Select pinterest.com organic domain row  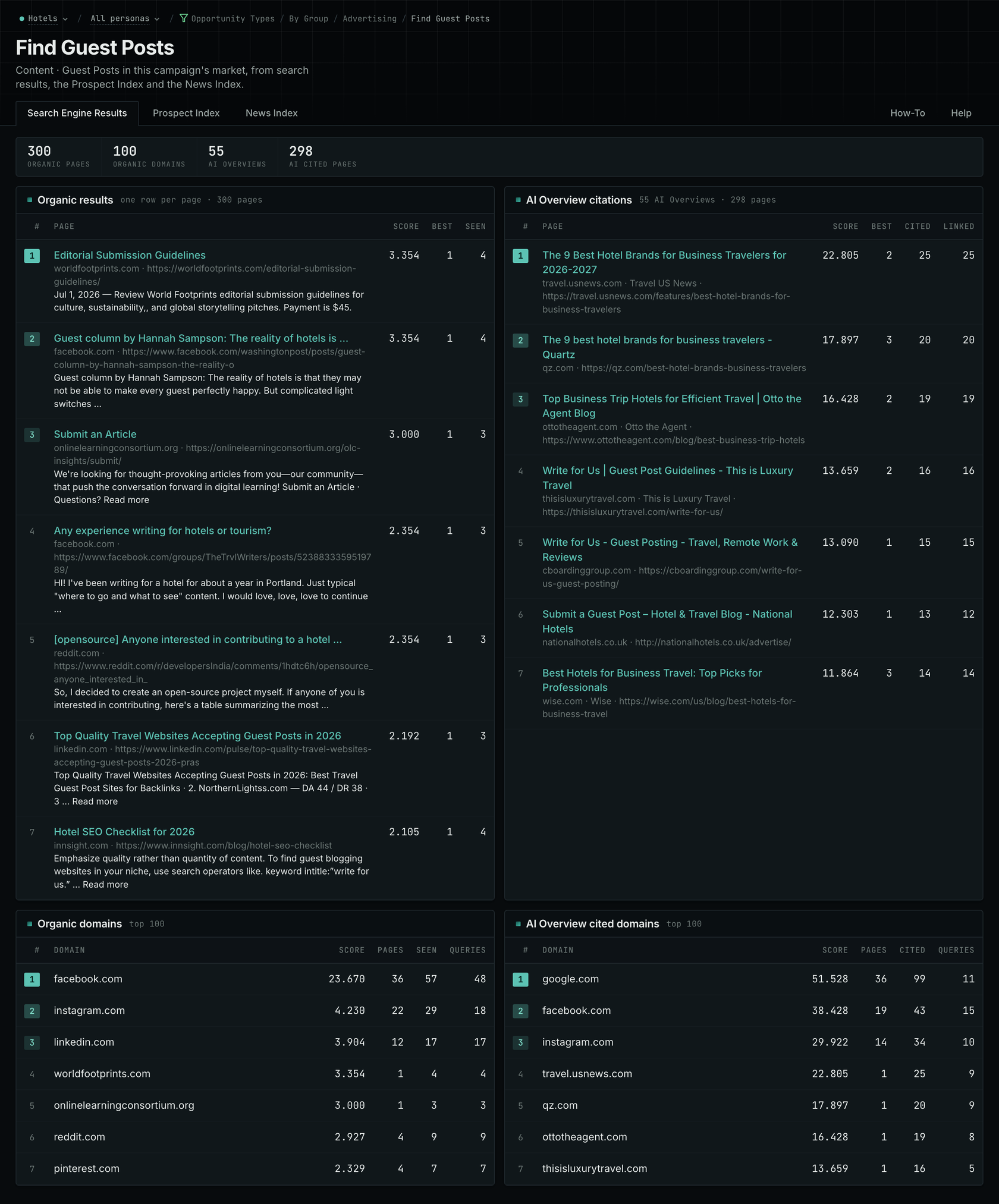pos(255,1168)
